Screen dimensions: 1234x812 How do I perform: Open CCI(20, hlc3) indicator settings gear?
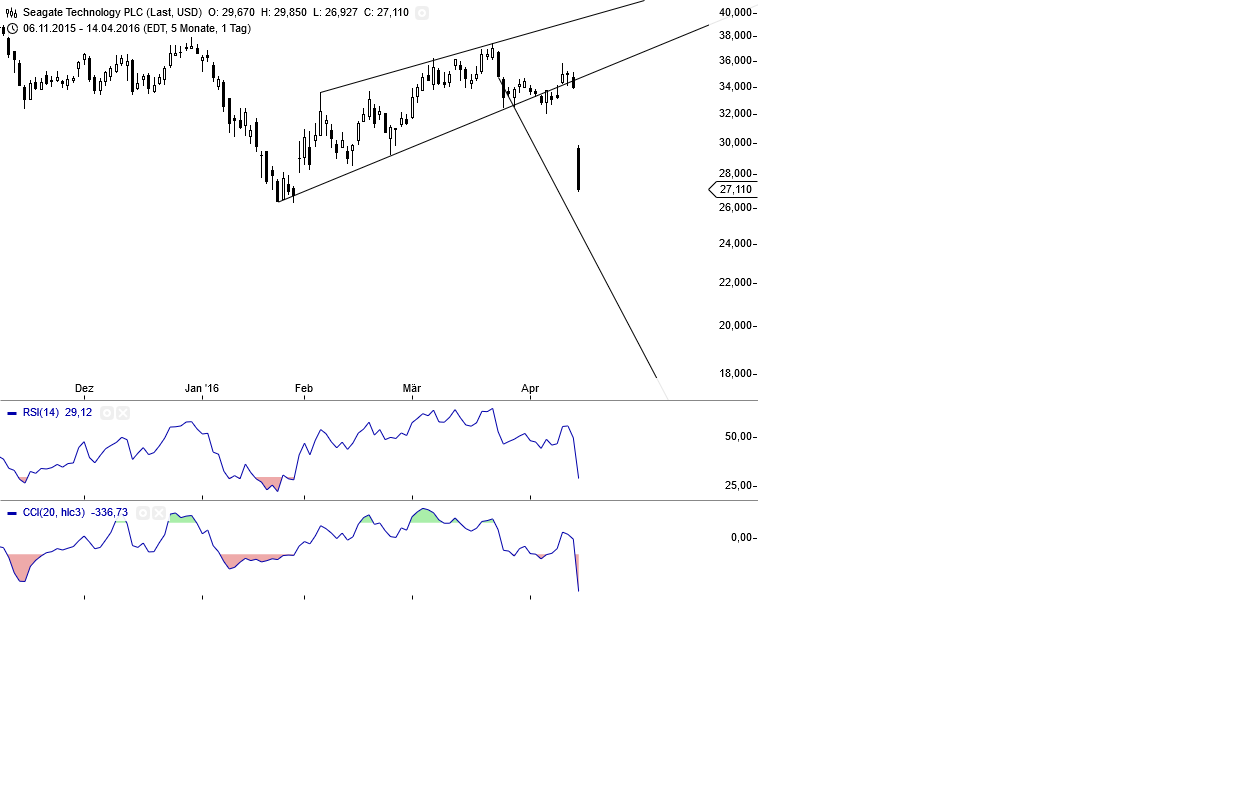point(143,513)
